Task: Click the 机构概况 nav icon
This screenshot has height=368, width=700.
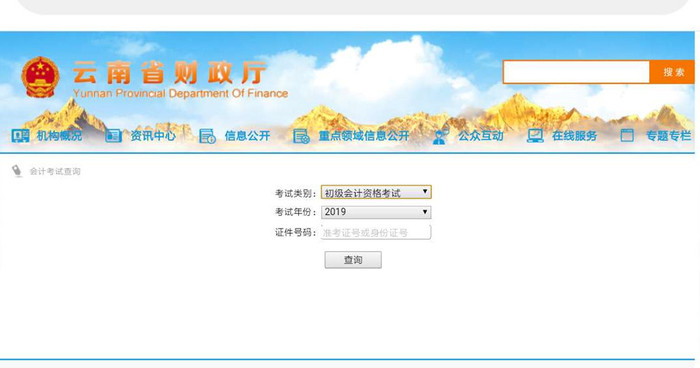Action: (x=21, y=136)
